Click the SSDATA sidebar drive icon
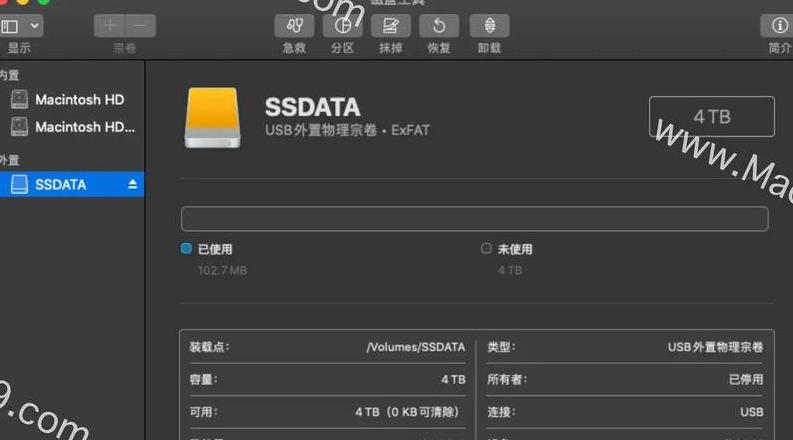793x440 pixels. tap(19, 185)
